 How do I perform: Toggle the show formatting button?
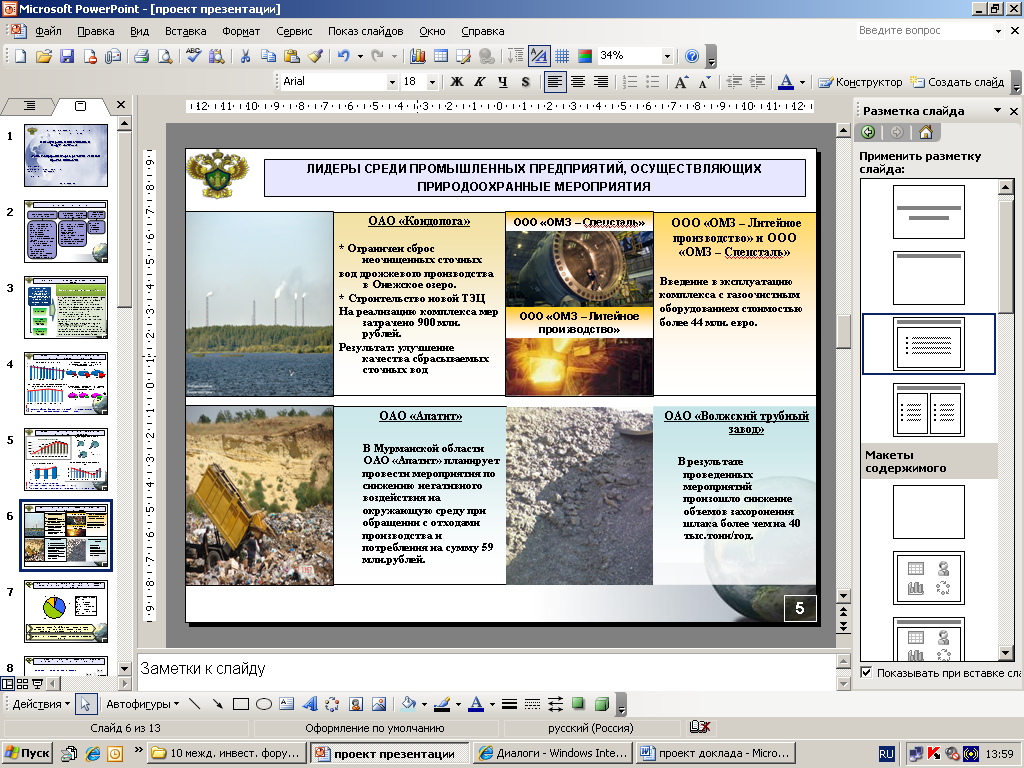pyautogui.click(x=539, y=56)
